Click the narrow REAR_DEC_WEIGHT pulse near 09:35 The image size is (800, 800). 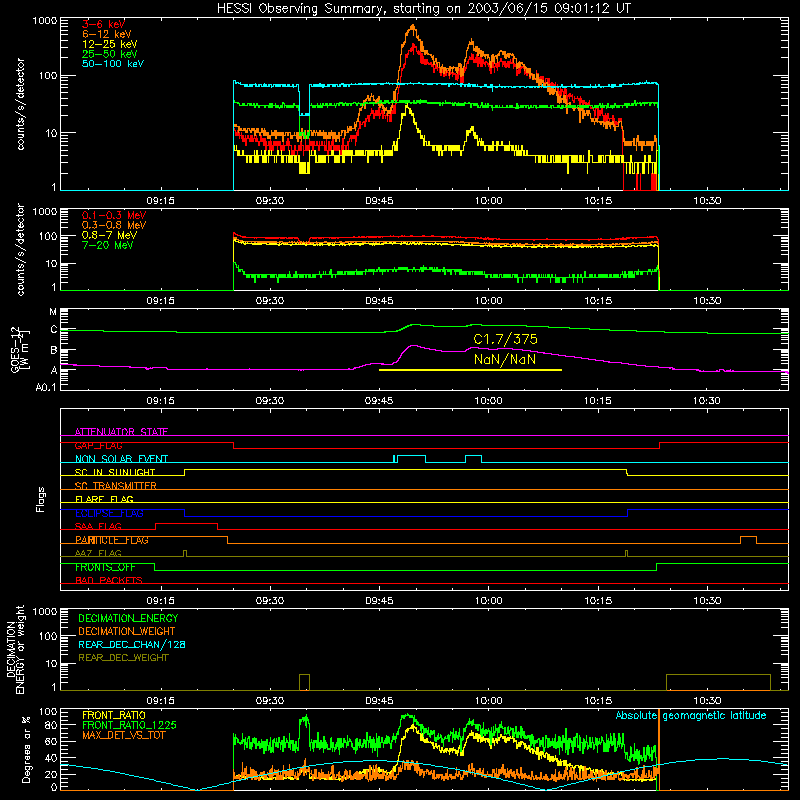pyautogui.click(x=304, y=682)
